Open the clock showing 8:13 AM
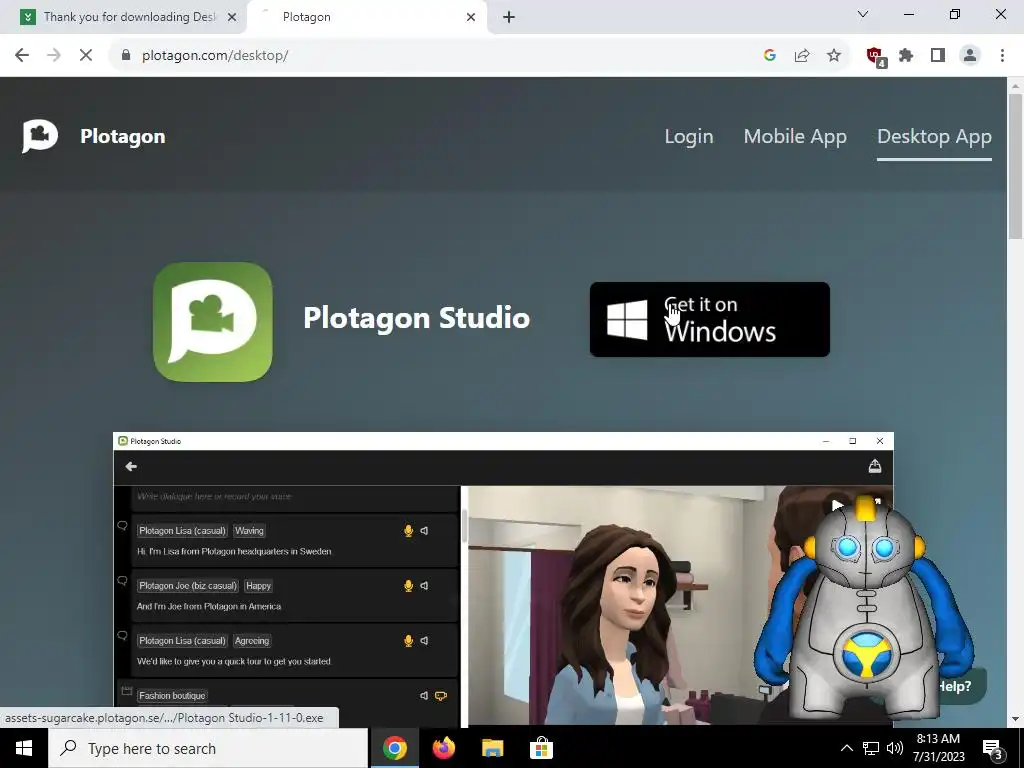 938,748
